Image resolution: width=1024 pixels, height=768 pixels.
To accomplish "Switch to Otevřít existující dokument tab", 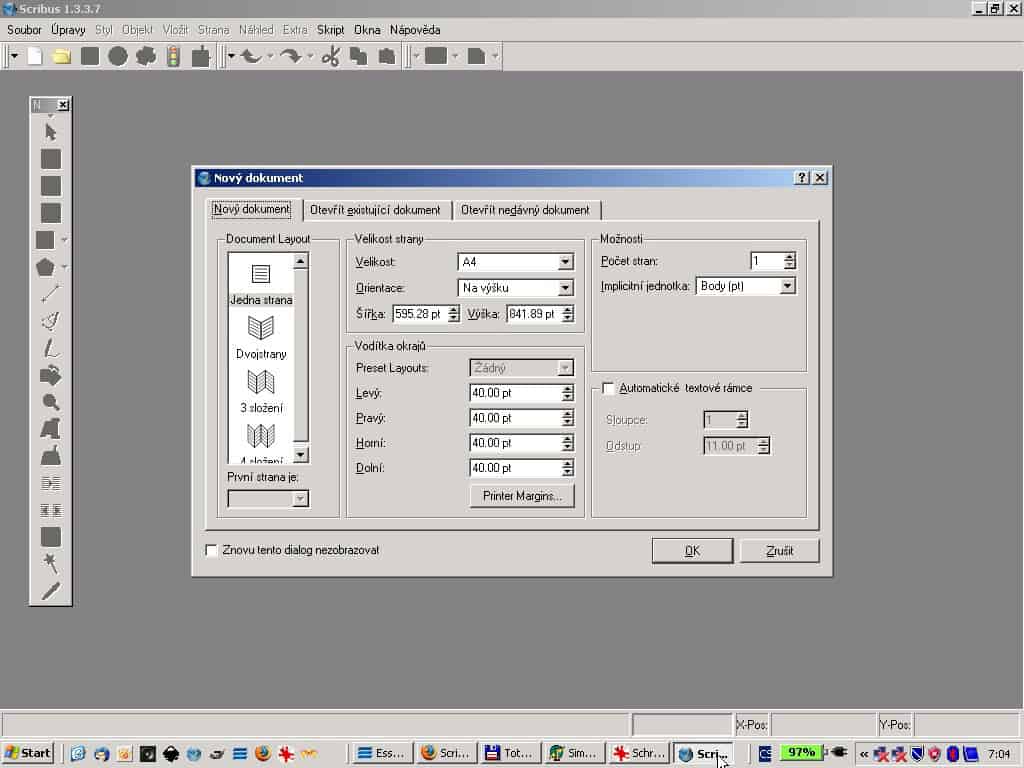I will (x=375, y=210).
